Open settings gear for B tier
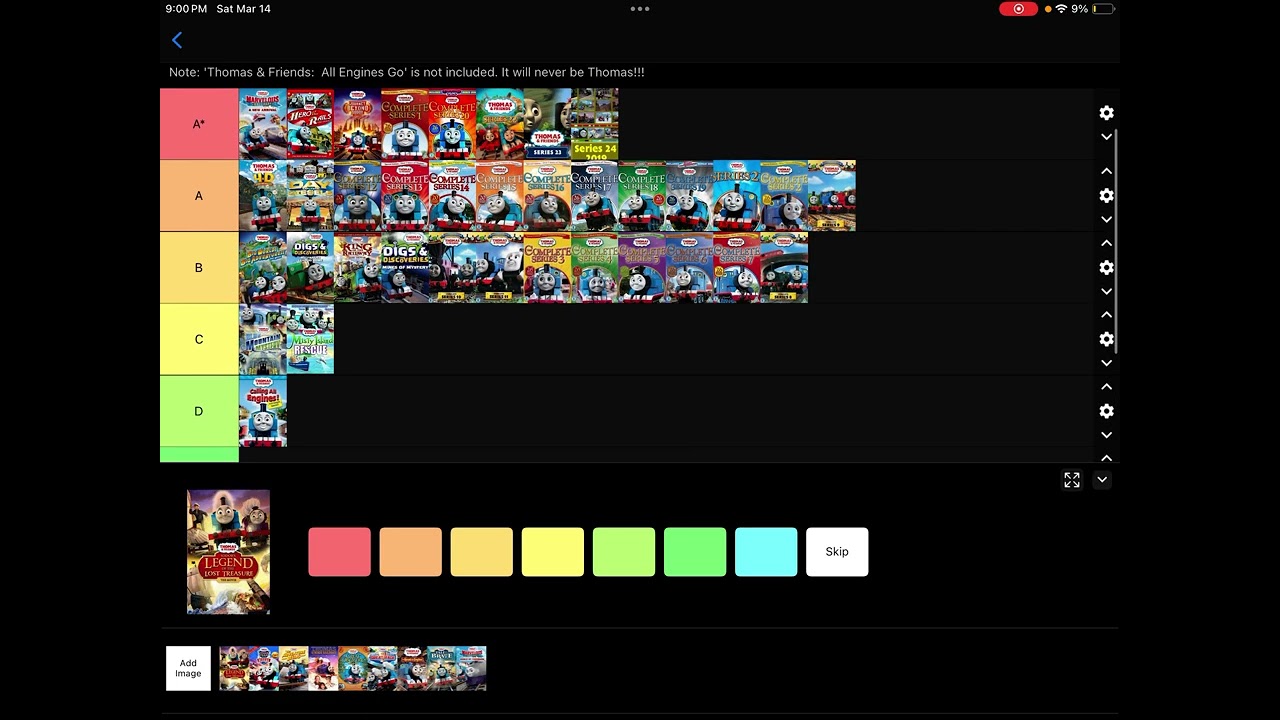 click(1106, 268)
